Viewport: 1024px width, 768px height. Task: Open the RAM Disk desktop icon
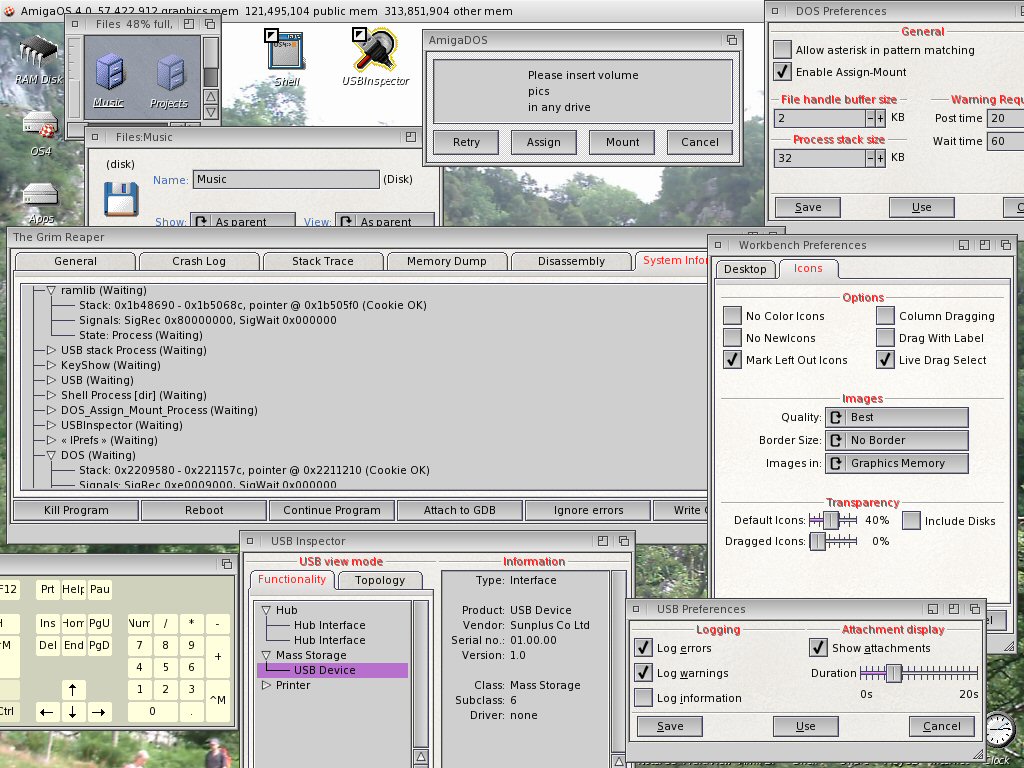[x=38, y=54]
